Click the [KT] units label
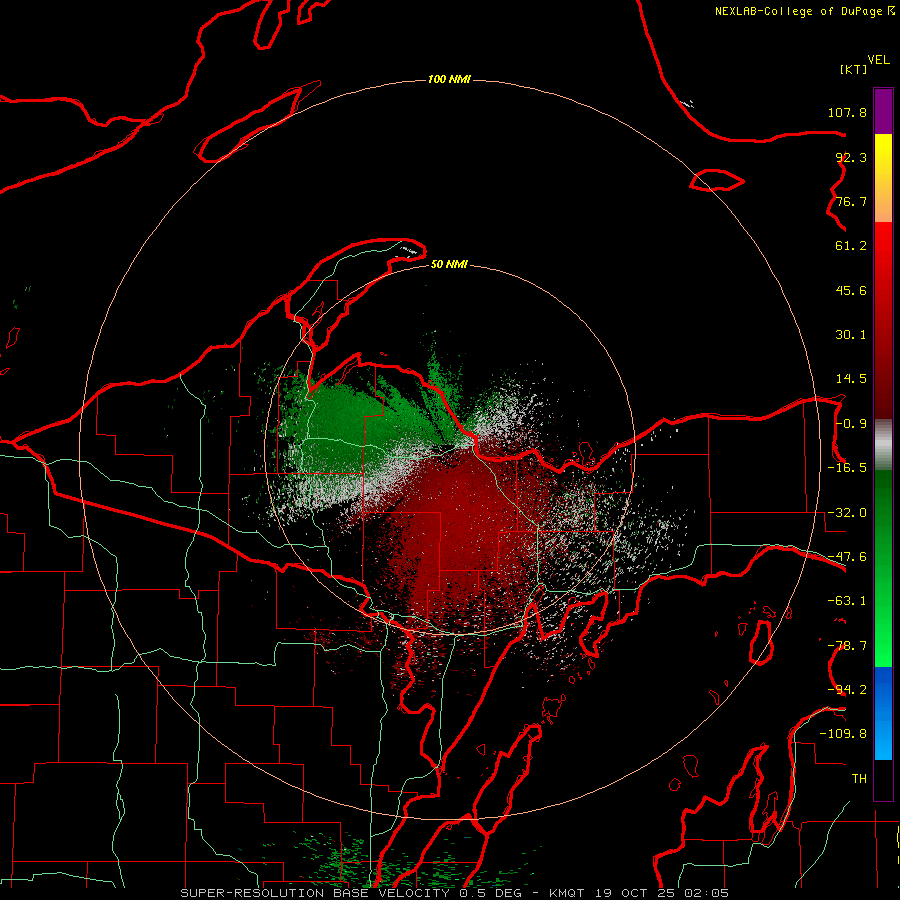 click(x=854, y=69)
